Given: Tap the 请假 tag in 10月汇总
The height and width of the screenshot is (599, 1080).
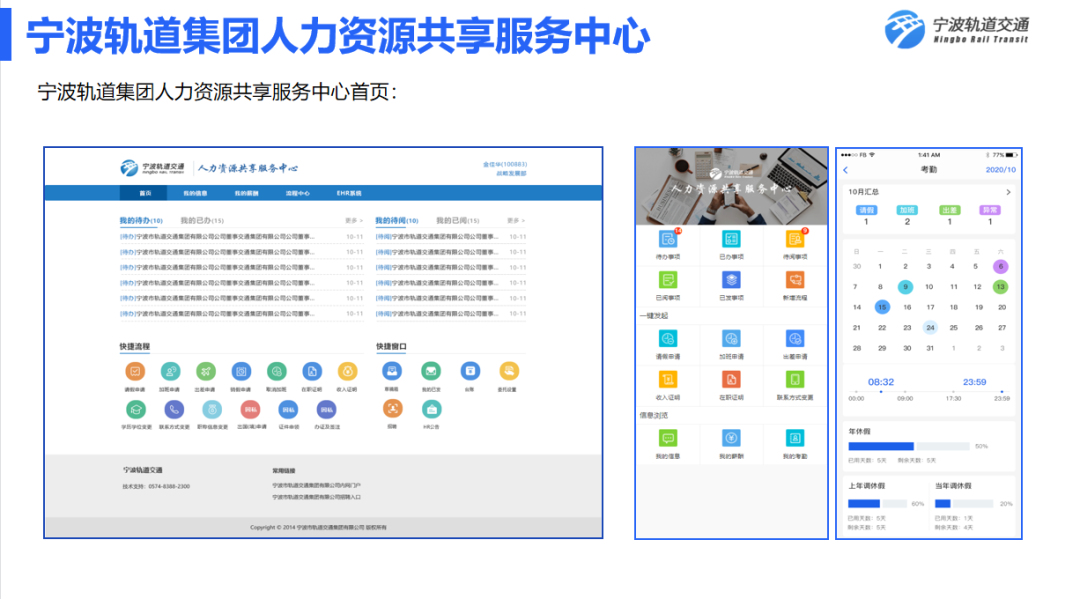Looking at the screenshot, I should pyautogui.click(x=866, y=210).
